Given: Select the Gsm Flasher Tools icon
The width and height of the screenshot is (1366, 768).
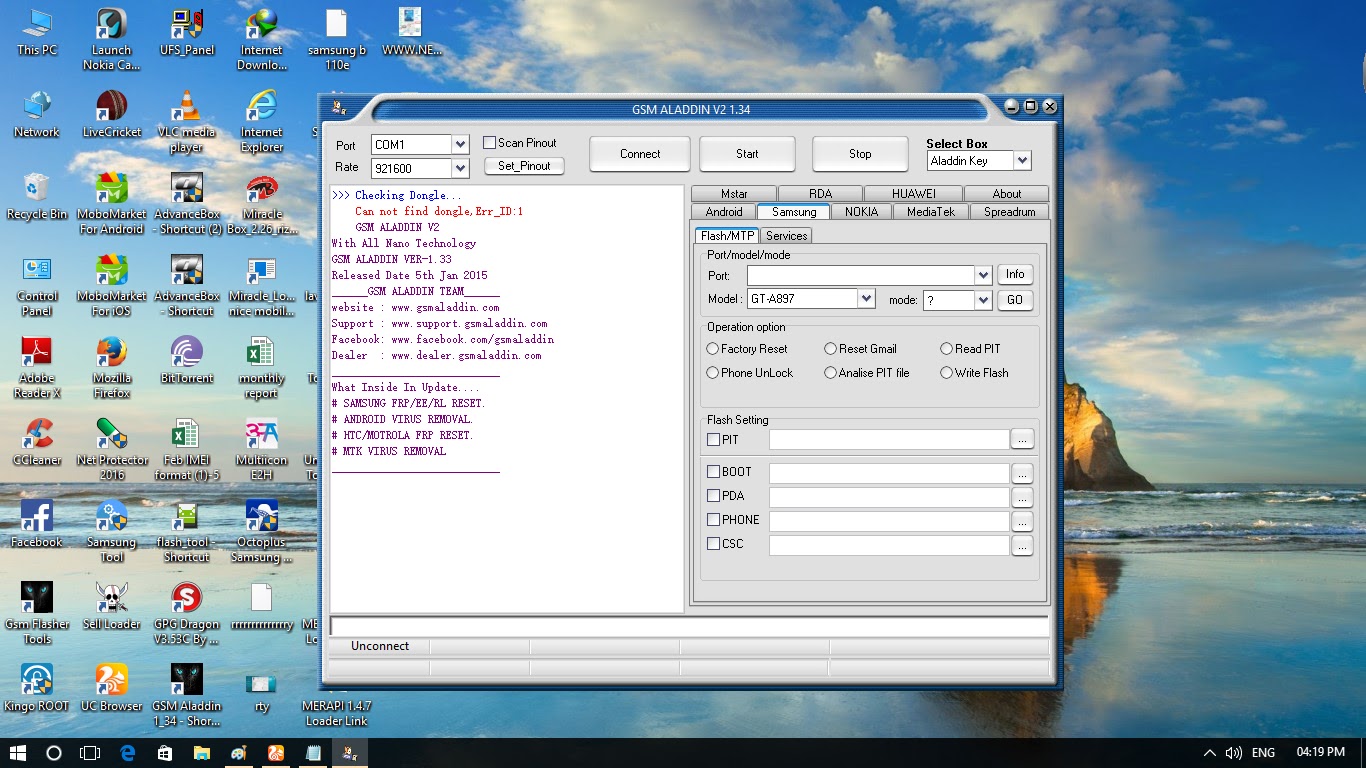Looking at the screenshot, I should (x=37, y=614).
